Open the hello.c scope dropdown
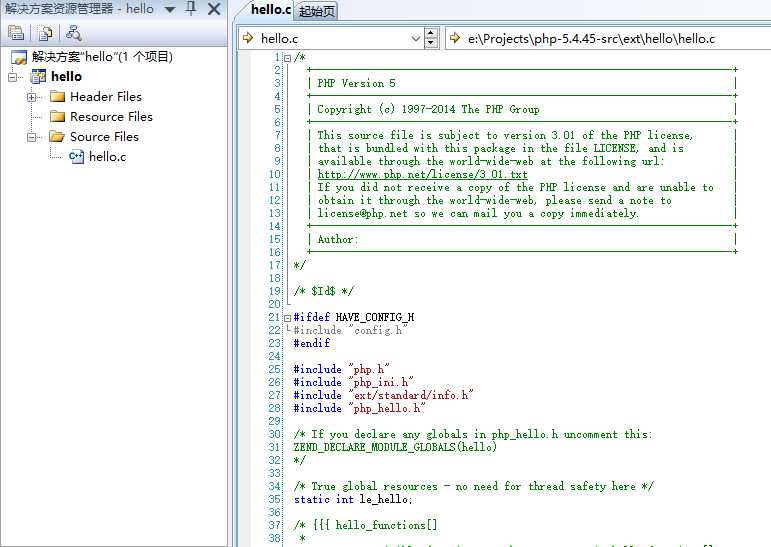771x547 pixels. click(416, 38)
